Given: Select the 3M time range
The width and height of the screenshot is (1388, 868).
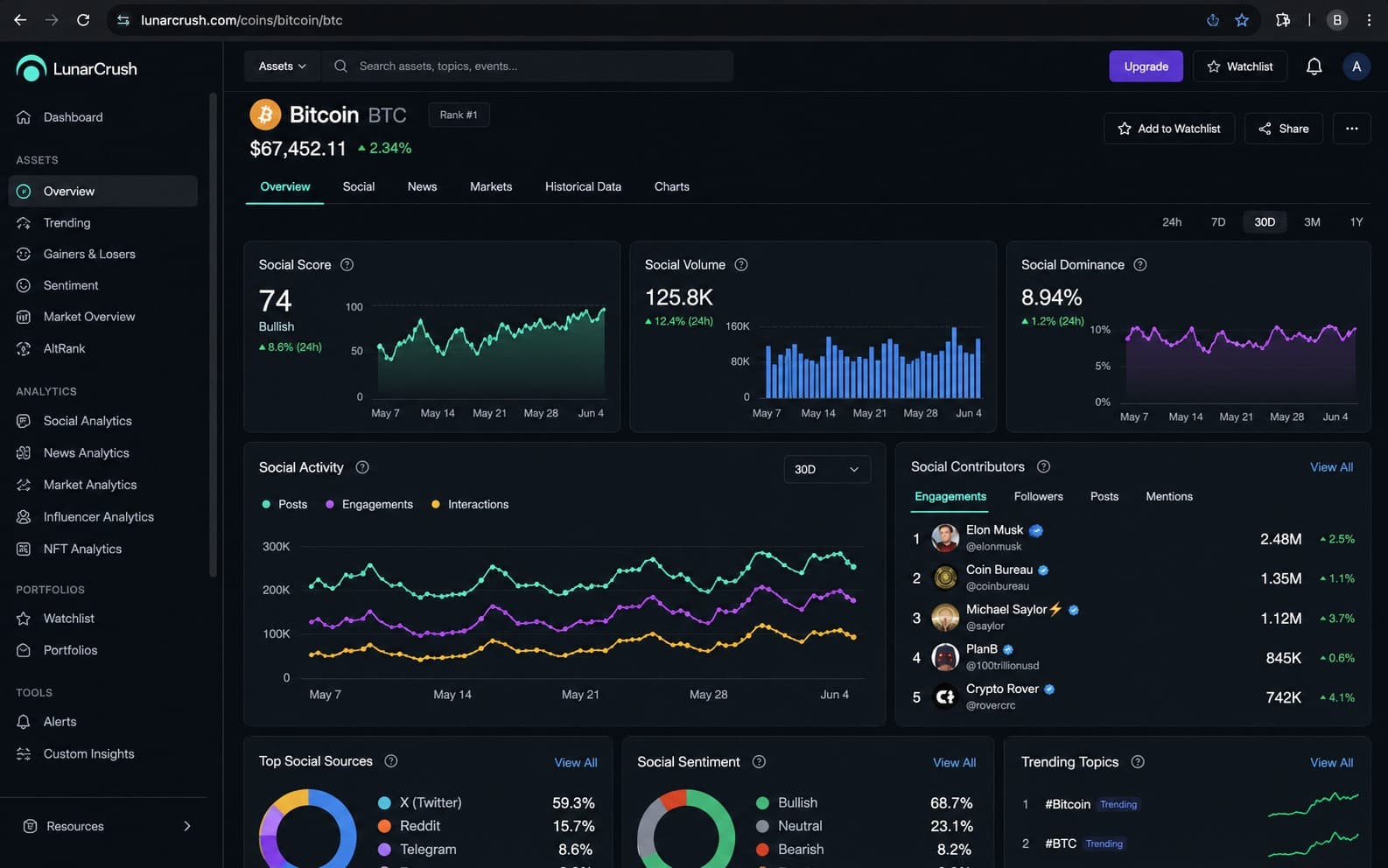Looking at the screenshot, I should coord(1312,222).
